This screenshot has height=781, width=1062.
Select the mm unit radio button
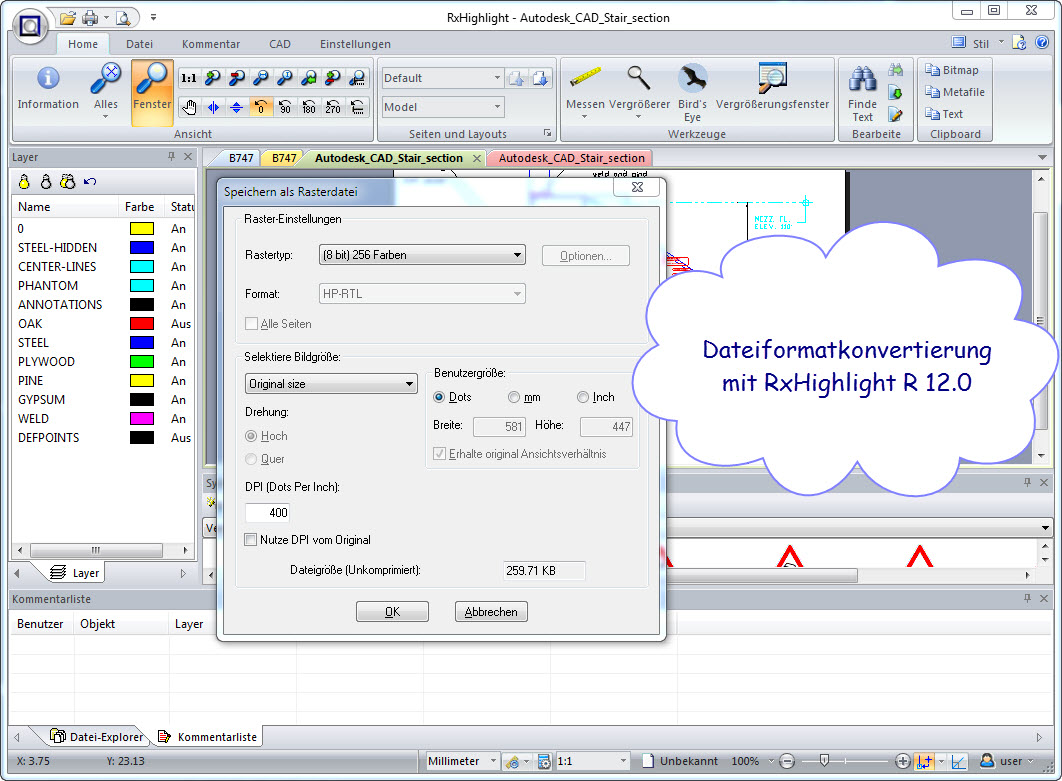click(514, 398)
